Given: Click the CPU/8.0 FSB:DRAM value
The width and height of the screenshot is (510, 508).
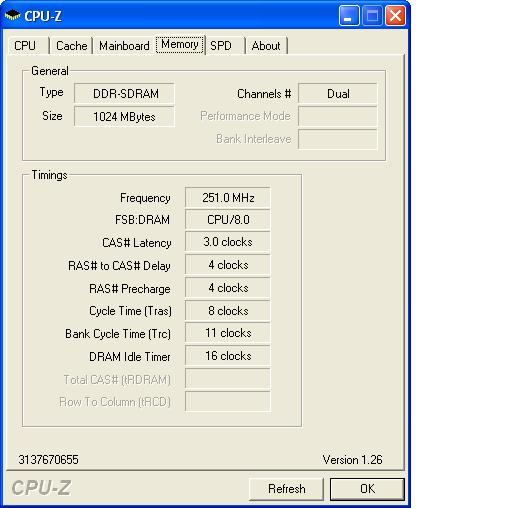Looking at the screenshot, I should [x=228, y=220].
